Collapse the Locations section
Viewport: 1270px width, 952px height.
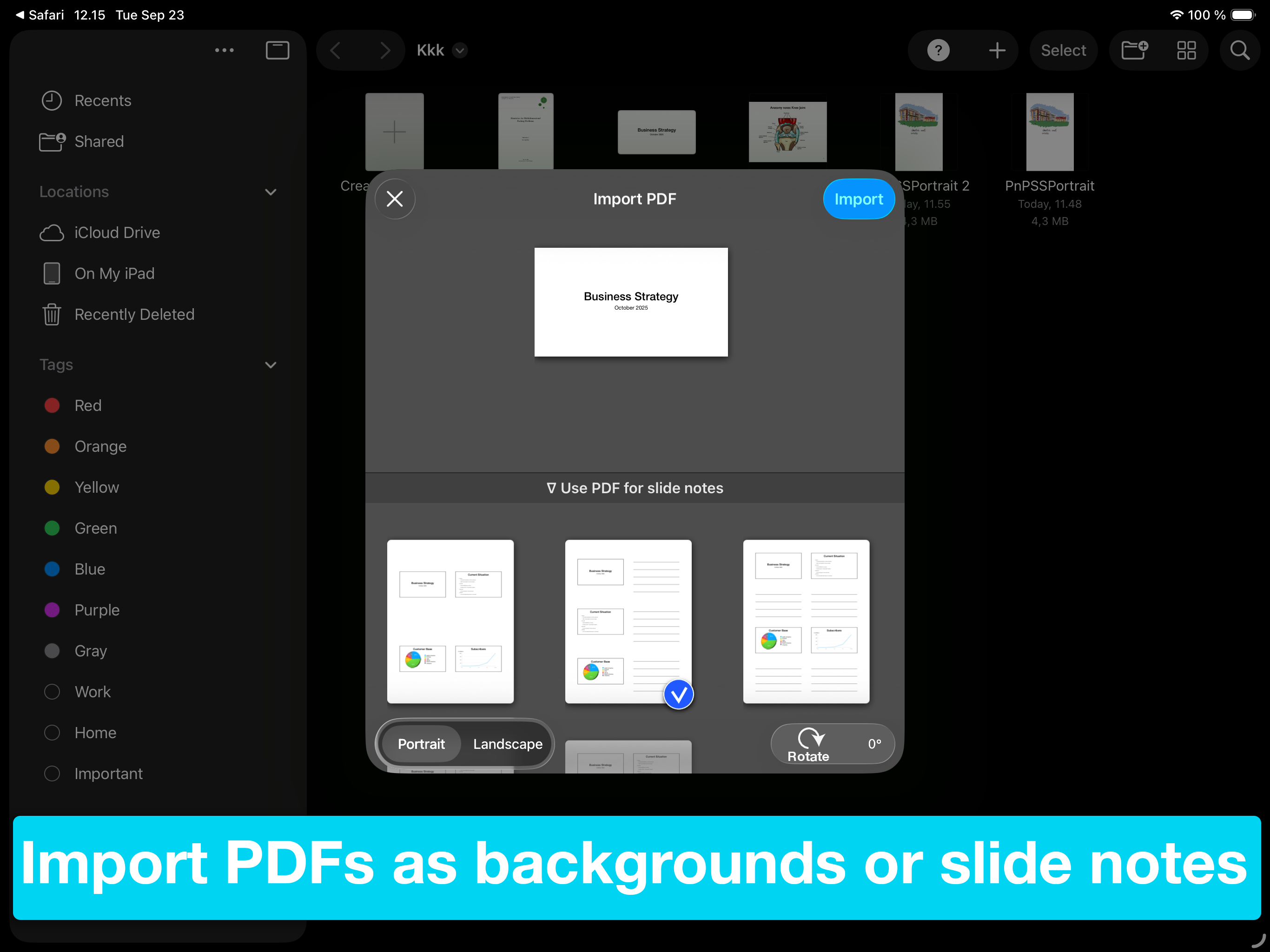(x=271, y=192)
